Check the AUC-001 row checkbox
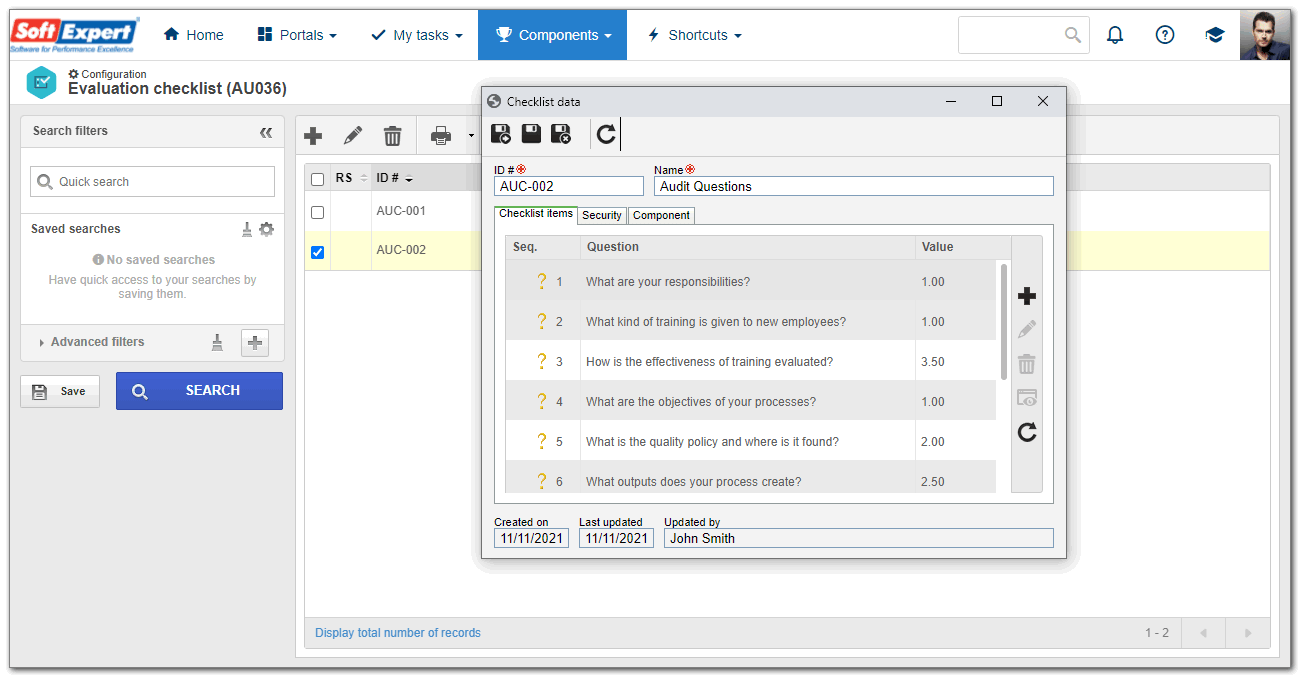This screenshot has height=678, width=1301. point(318,212)
